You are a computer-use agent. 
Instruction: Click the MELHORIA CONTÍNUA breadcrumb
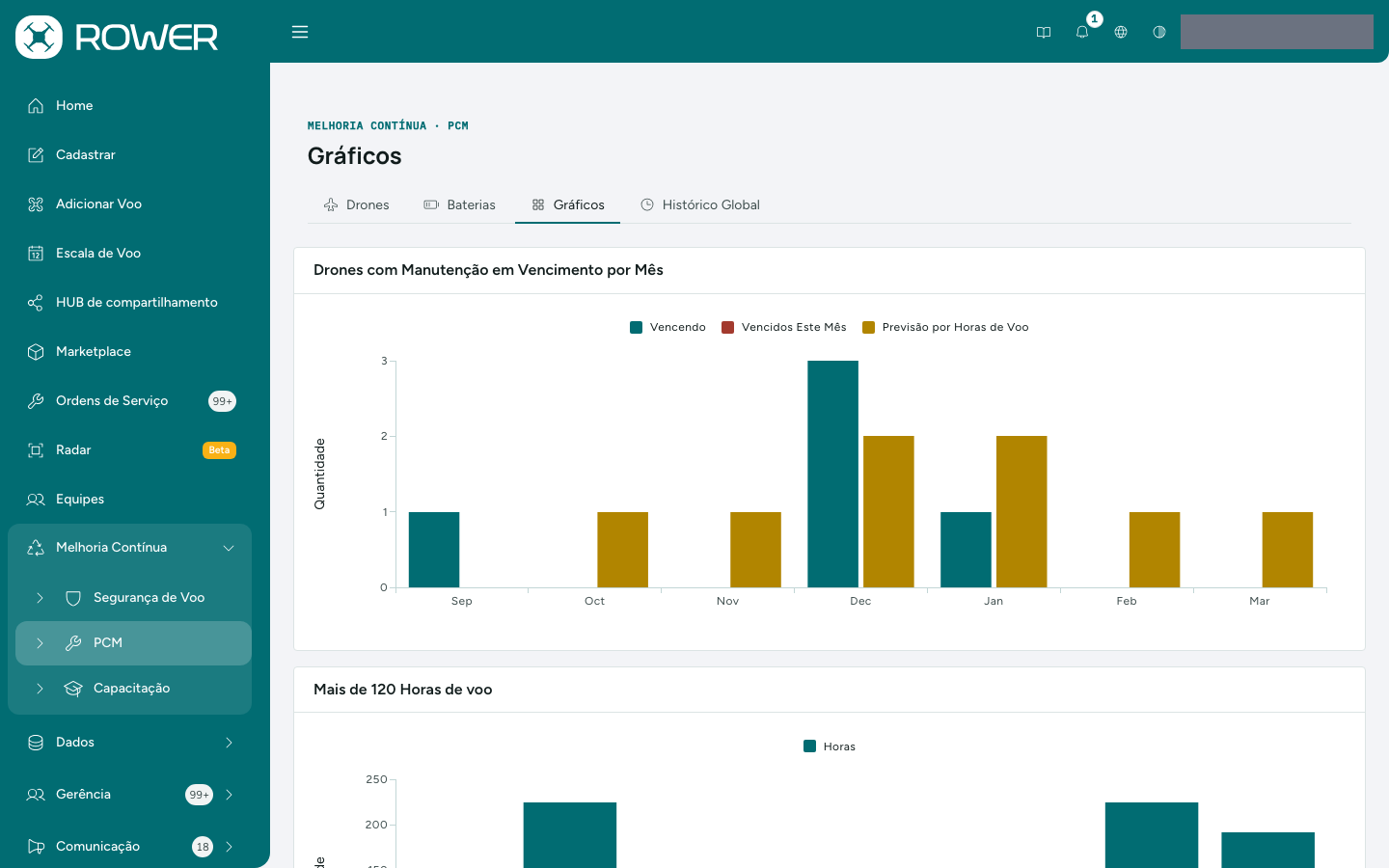(x=367, y=126)
